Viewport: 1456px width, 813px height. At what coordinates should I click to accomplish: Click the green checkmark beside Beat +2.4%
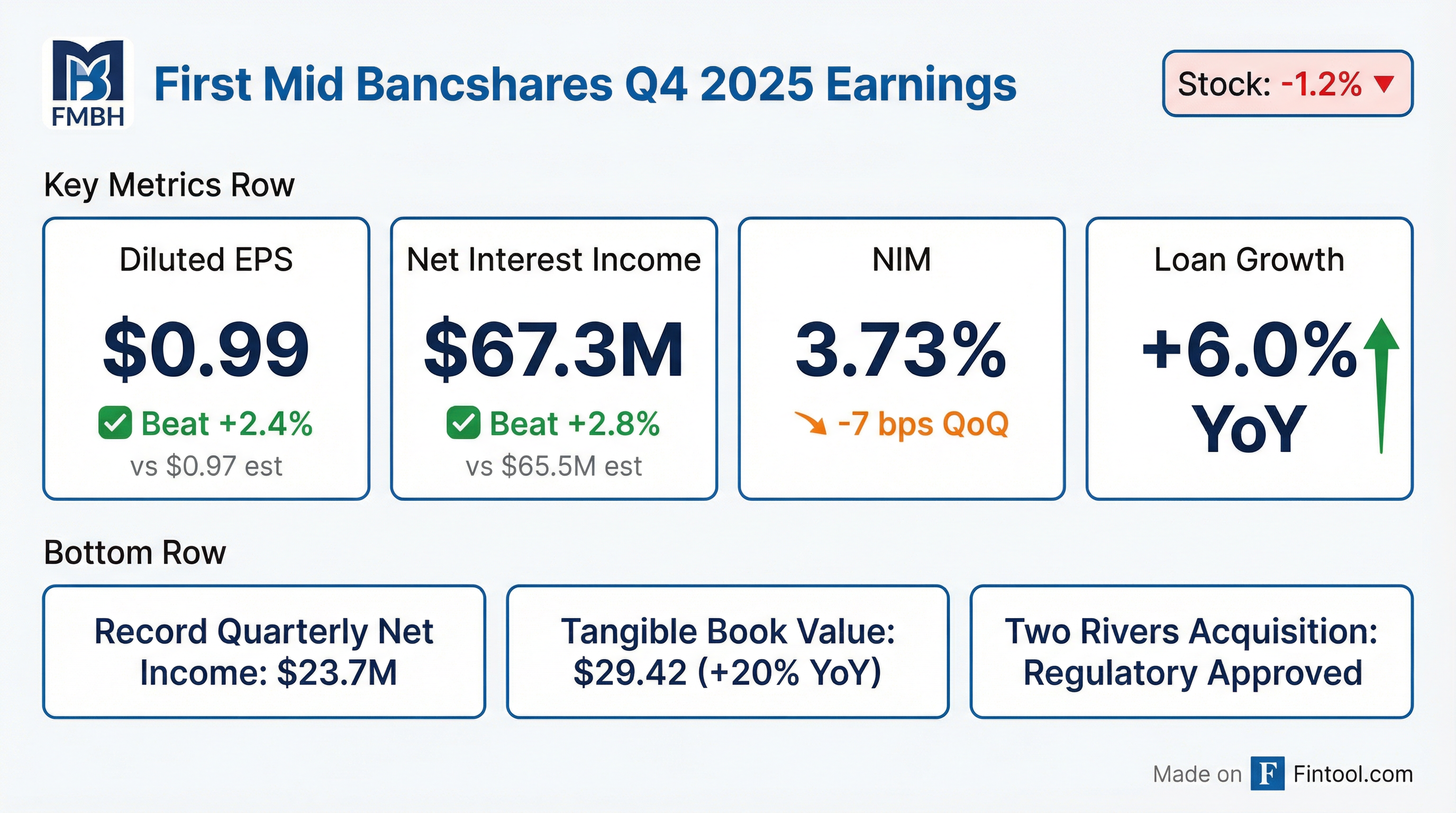tap(115, 423)
